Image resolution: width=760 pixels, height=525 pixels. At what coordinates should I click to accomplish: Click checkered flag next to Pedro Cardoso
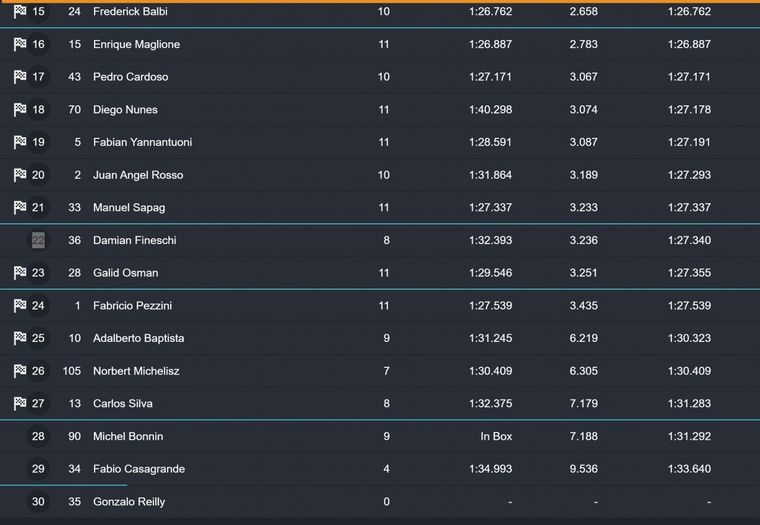[x=19, y=77]
